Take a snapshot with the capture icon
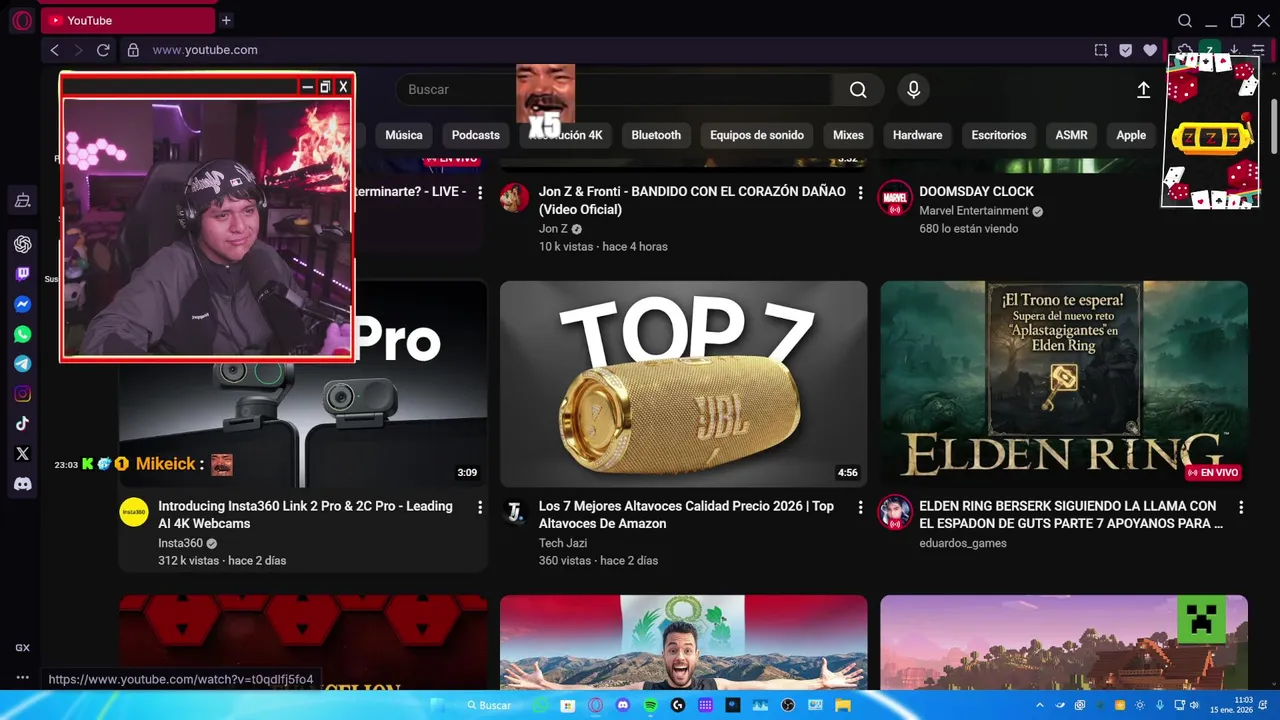 pyautogui.click(x=1101, y=50)
